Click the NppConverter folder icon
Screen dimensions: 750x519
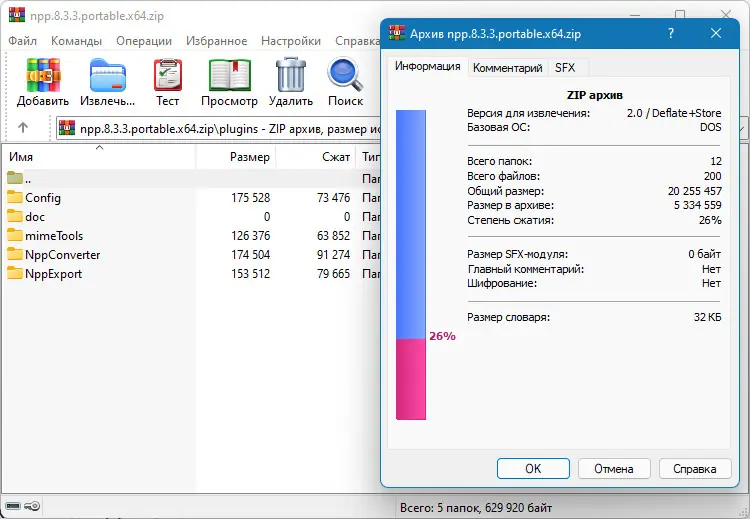tap(15, 254)
